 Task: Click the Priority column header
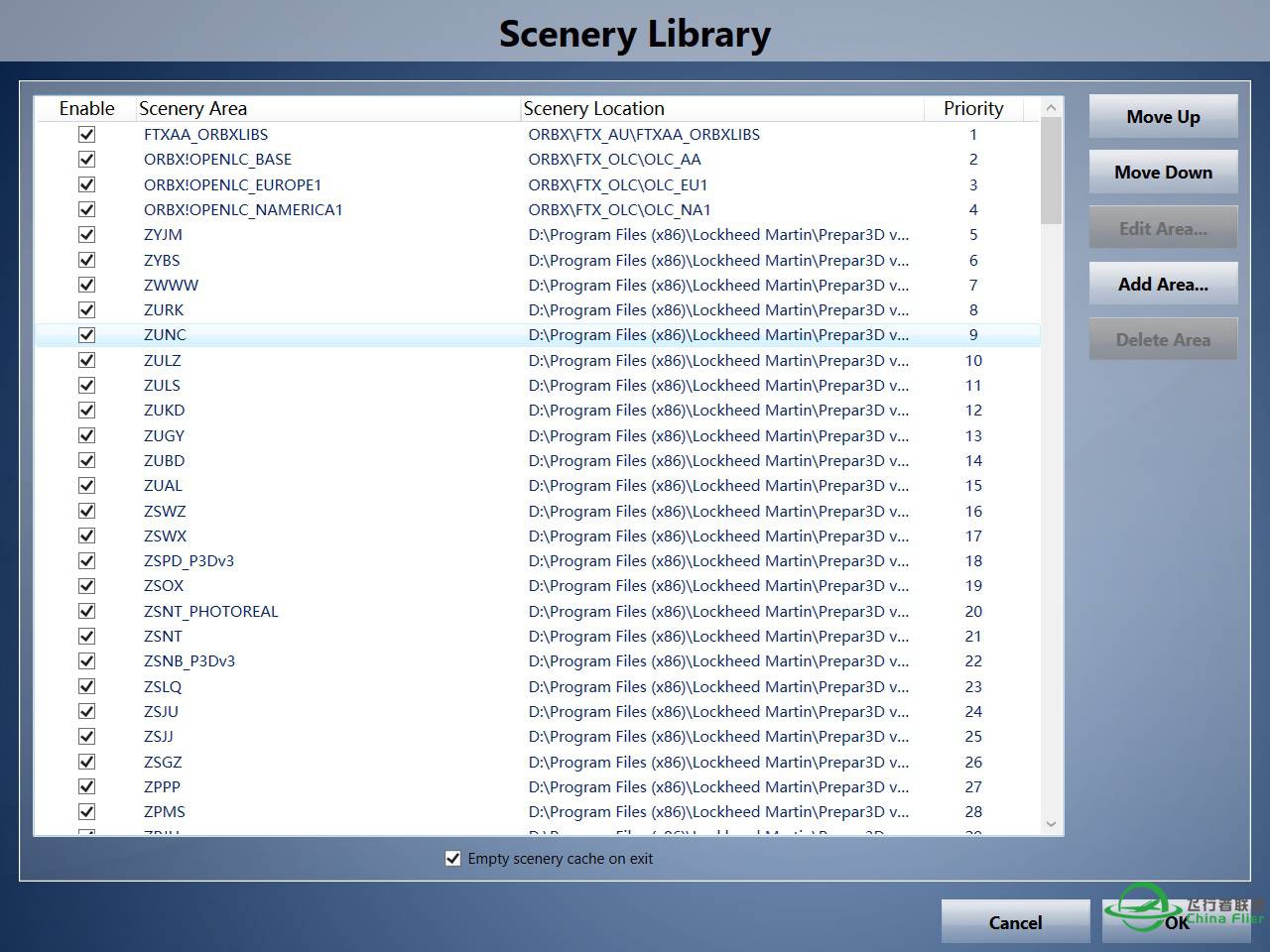coord(973,109)
